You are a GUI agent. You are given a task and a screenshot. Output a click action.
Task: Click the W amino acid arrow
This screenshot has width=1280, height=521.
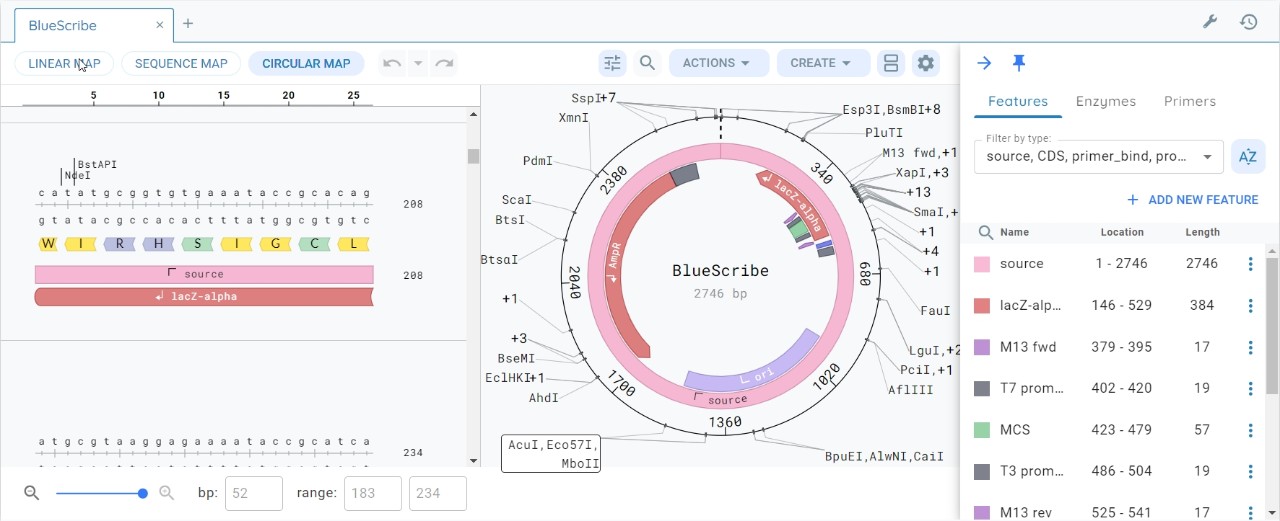pyautogui.click(x=49, y=244)
